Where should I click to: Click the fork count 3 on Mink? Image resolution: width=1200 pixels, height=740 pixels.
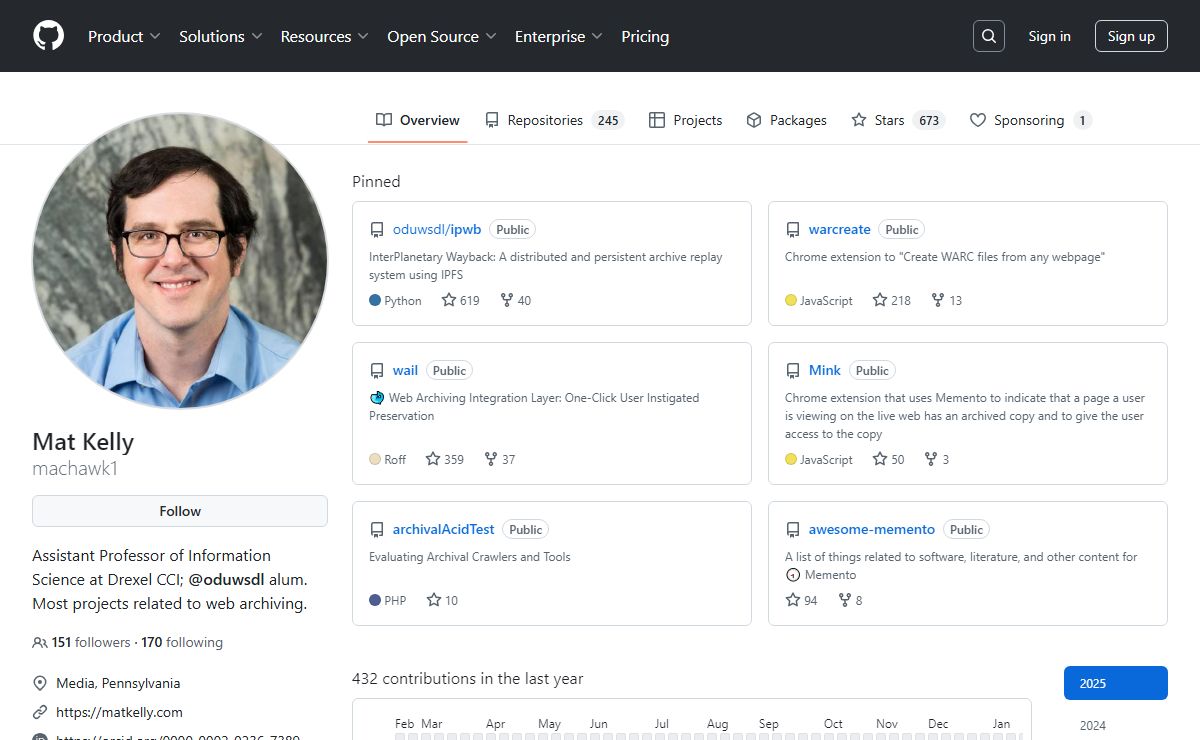(946, 459)
